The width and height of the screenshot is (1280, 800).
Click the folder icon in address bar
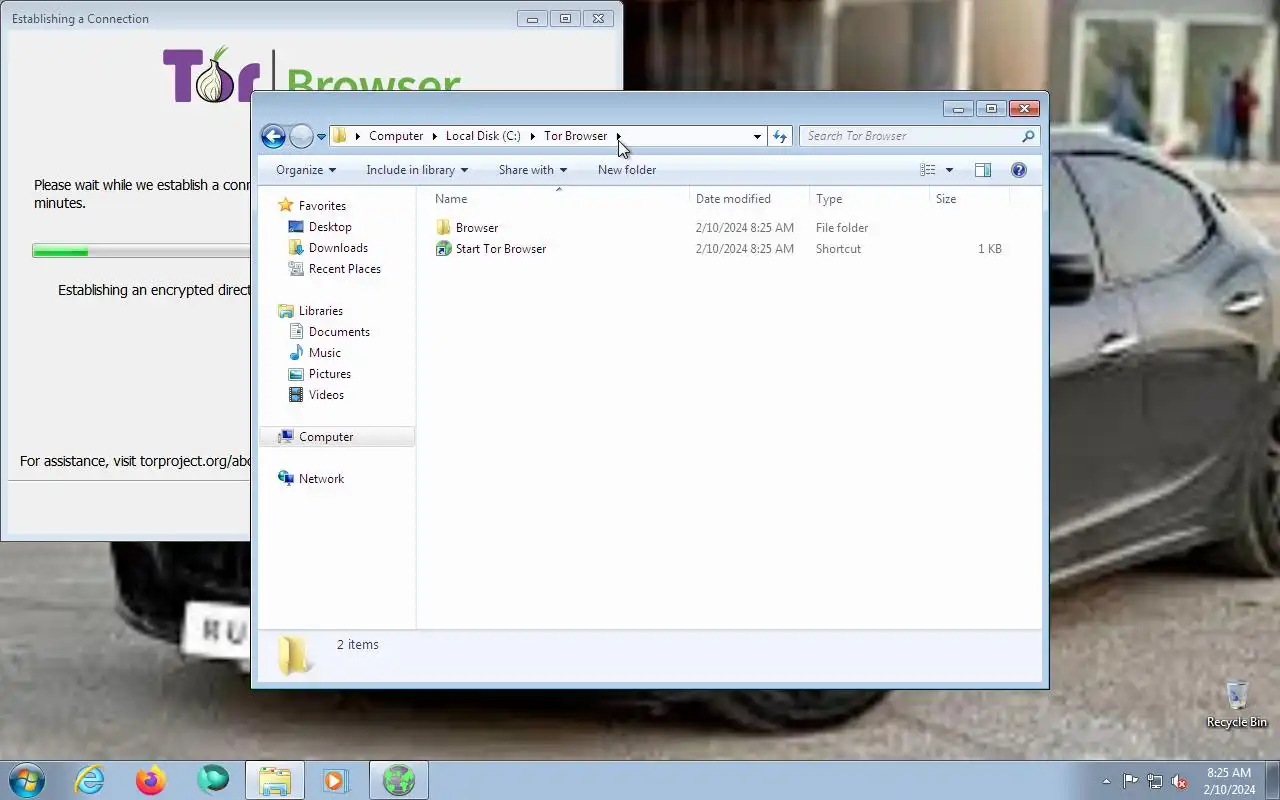340,136
